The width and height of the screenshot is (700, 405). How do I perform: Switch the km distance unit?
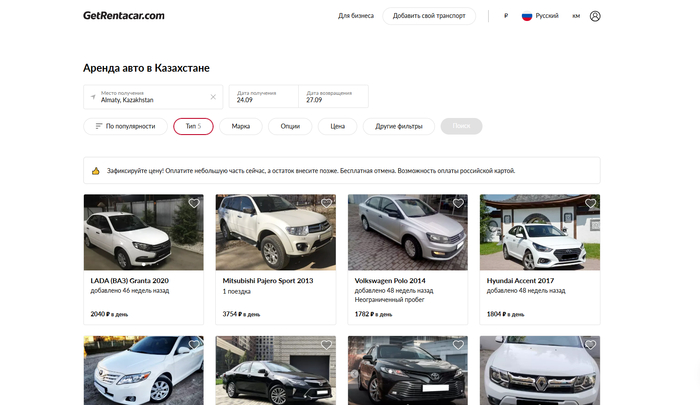click(575, 16)
